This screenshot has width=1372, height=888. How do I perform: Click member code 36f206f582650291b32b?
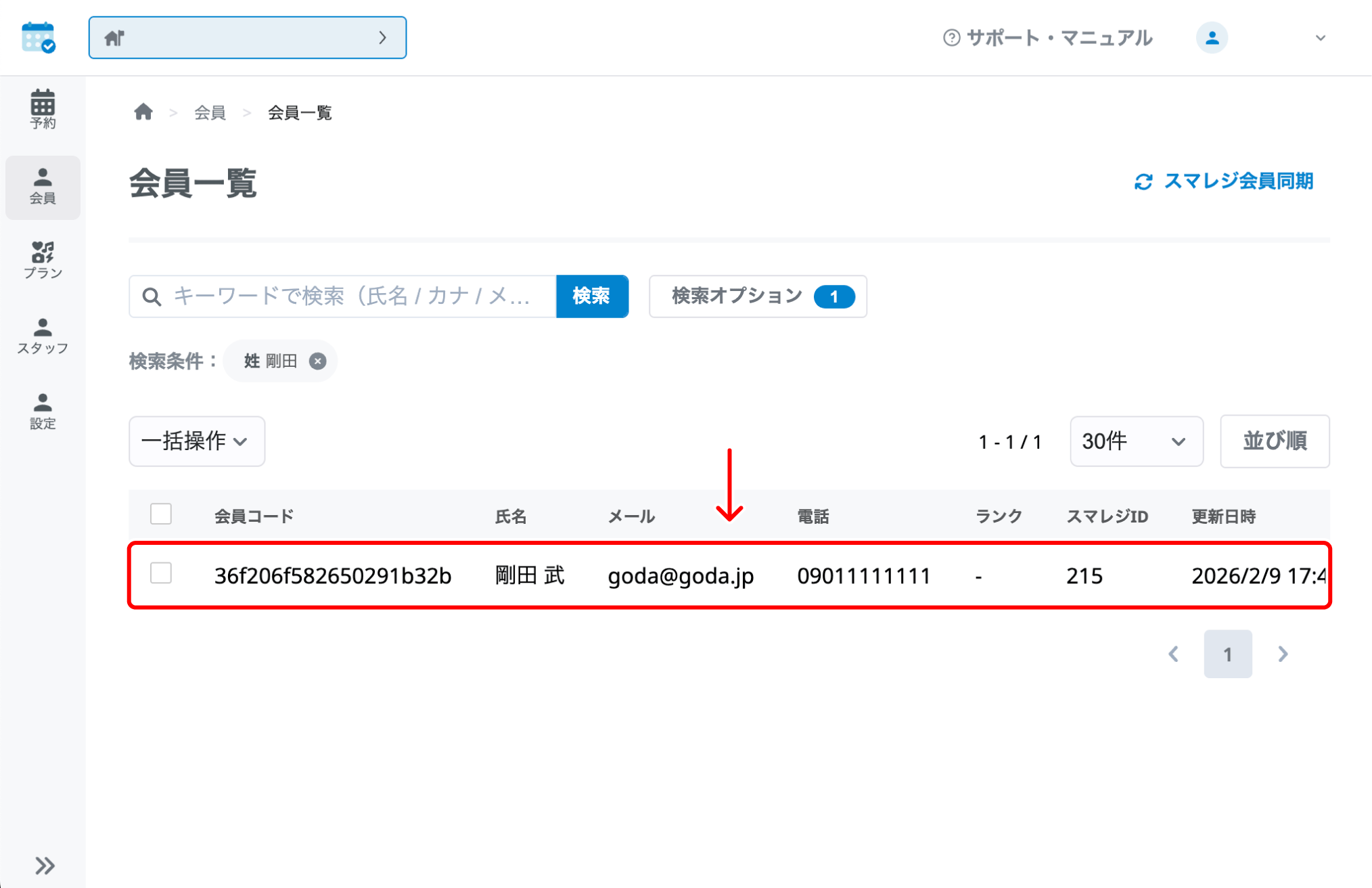point(333,576)
